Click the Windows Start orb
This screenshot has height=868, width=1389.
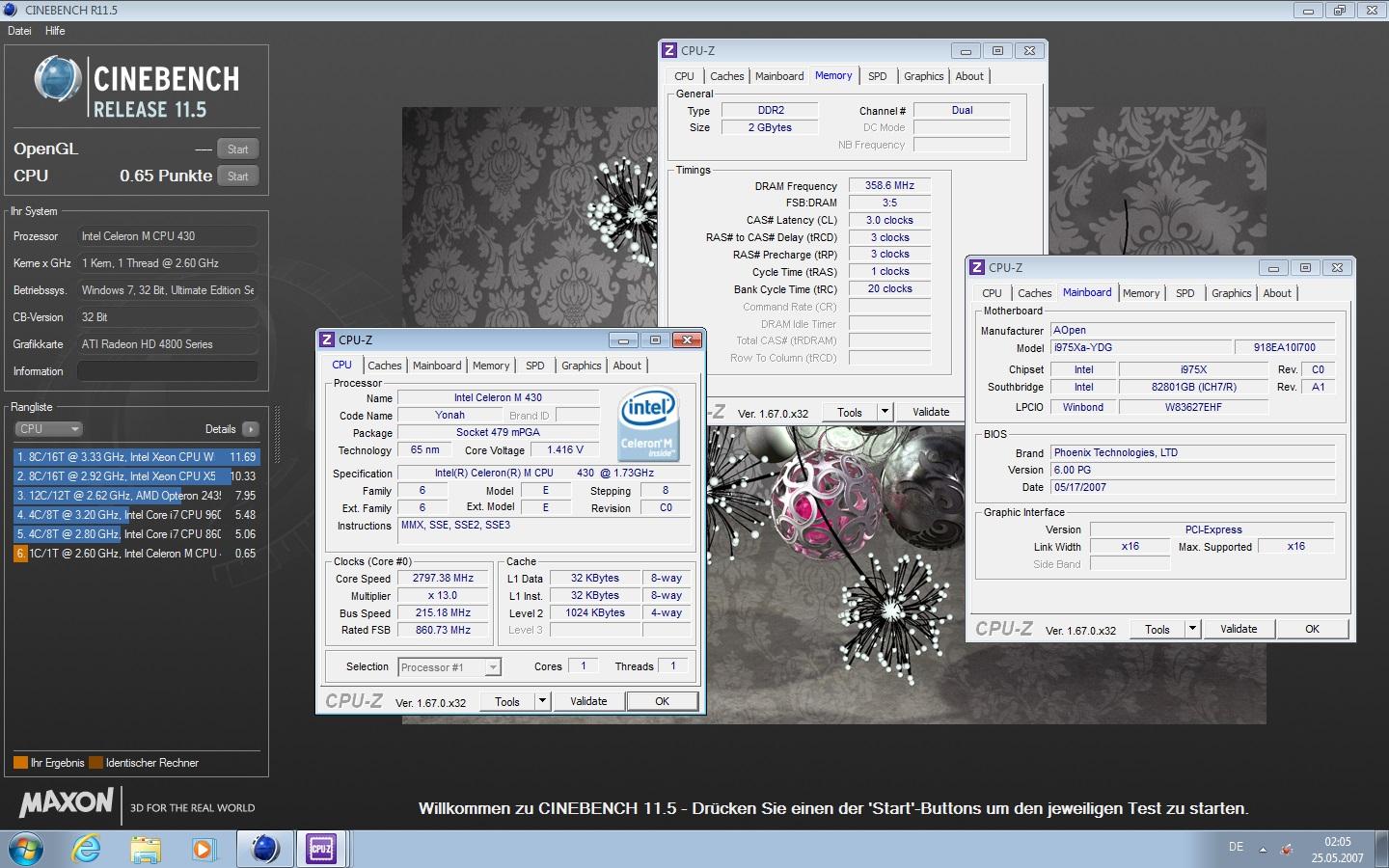(x=26, y=850)
